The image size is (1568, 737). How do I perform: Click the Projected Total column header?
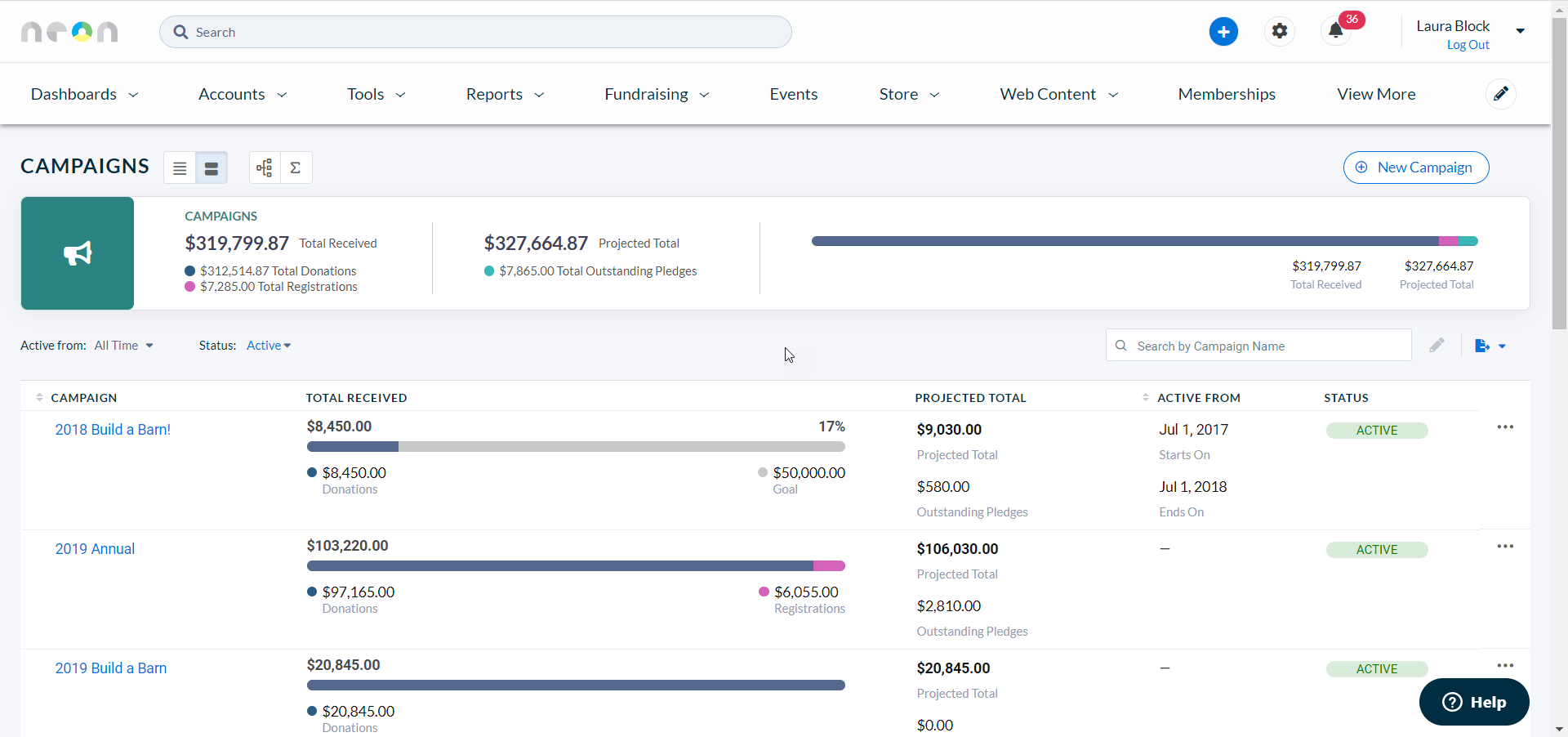tap(970, 398)
